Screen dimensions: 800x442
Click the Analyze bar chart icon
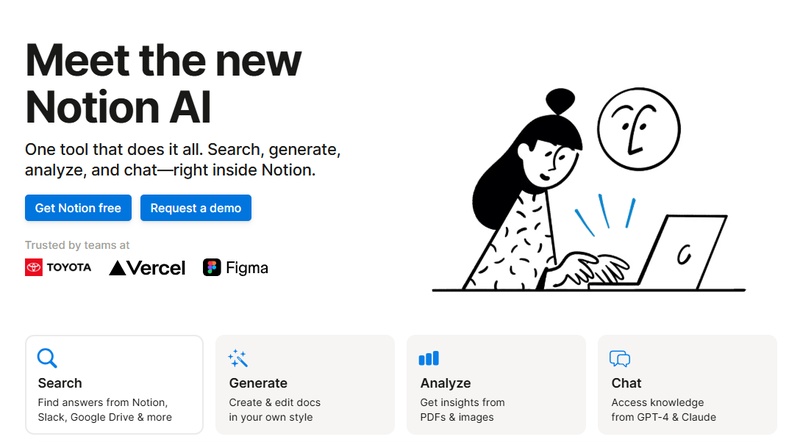pos(429,358)
